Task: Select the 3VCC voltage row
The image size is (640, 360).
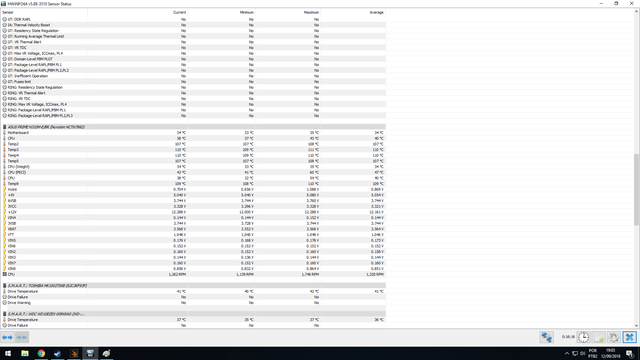Action: pyautogui.click(x=193, y=207)
